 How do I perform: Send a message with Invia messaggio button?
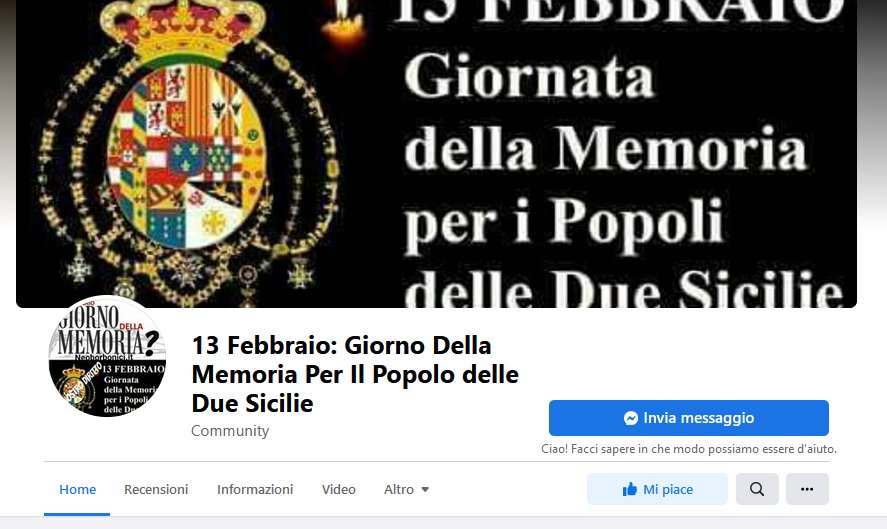[688, 418]
